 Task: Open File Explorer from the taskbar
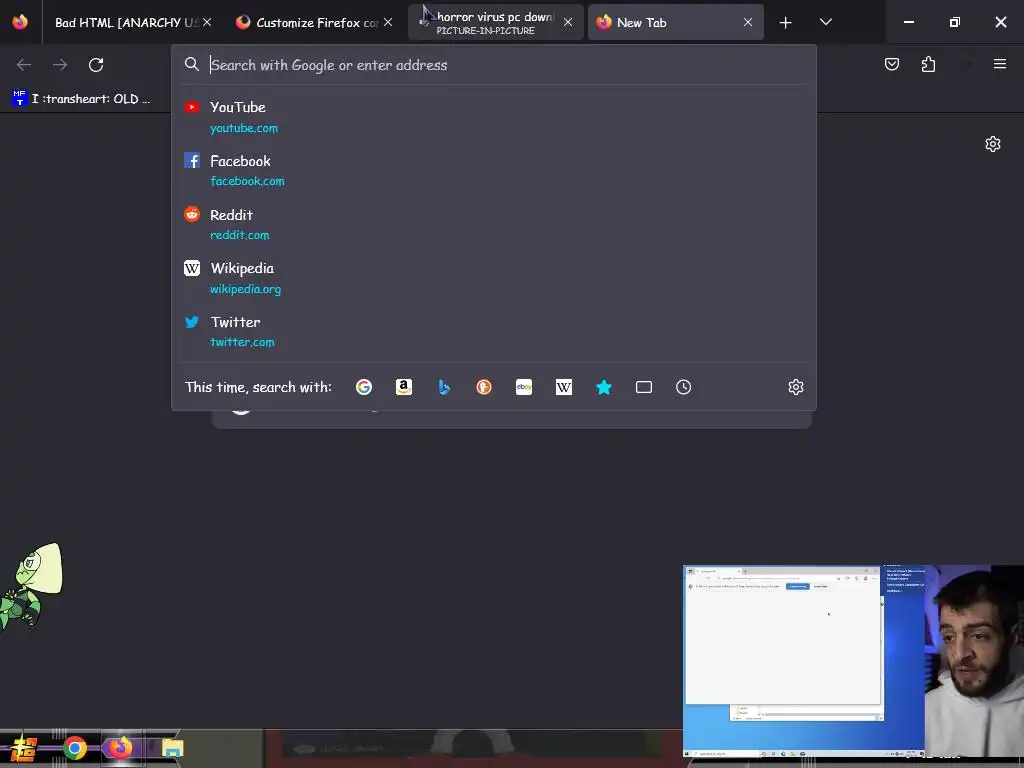[x=172, y=748]
